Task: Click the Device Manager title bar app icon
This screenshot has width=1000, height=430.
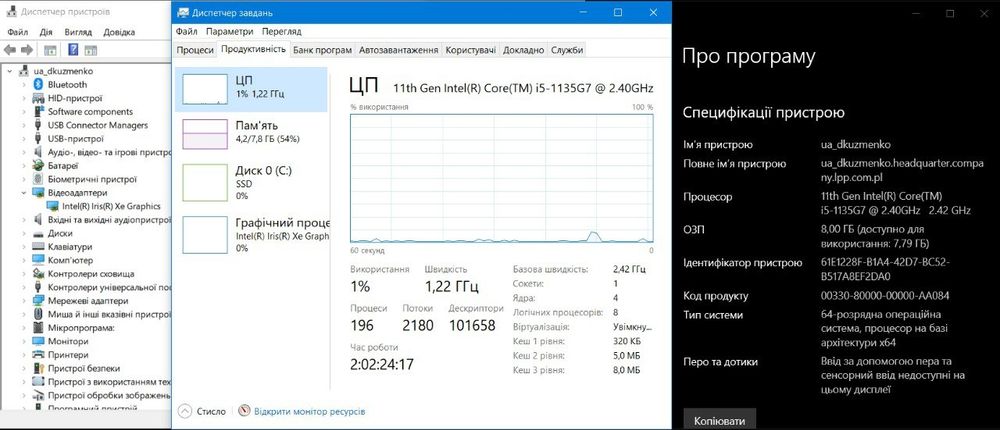Action: click(11, 11)
